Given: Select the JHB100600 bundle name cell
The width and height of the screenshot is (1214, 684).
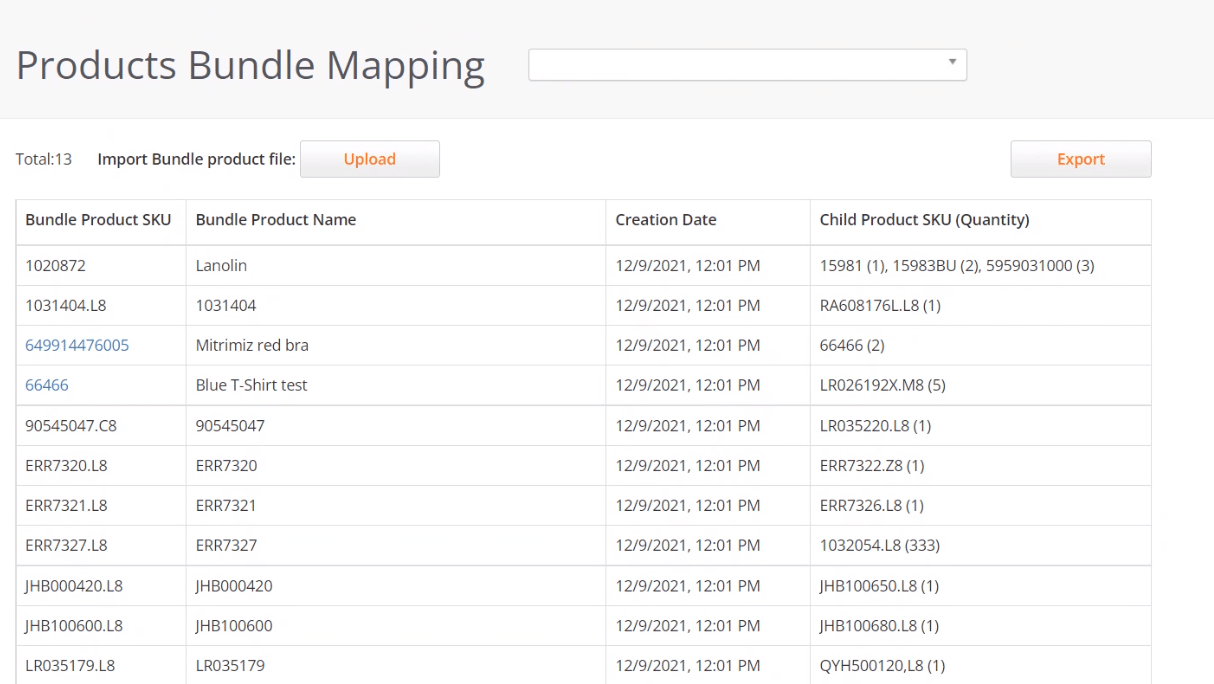Looking at the screenshot, I should click(396, 625).
